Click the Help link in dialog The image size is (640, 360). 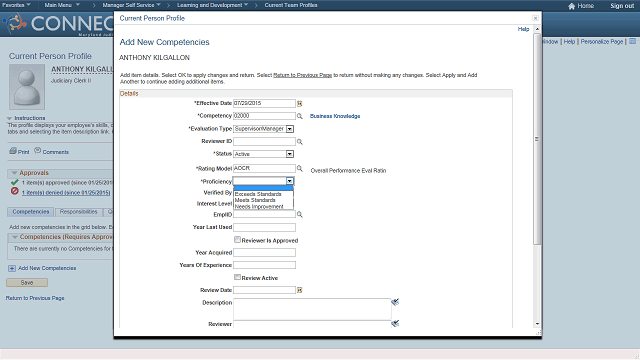click(523, 29)
